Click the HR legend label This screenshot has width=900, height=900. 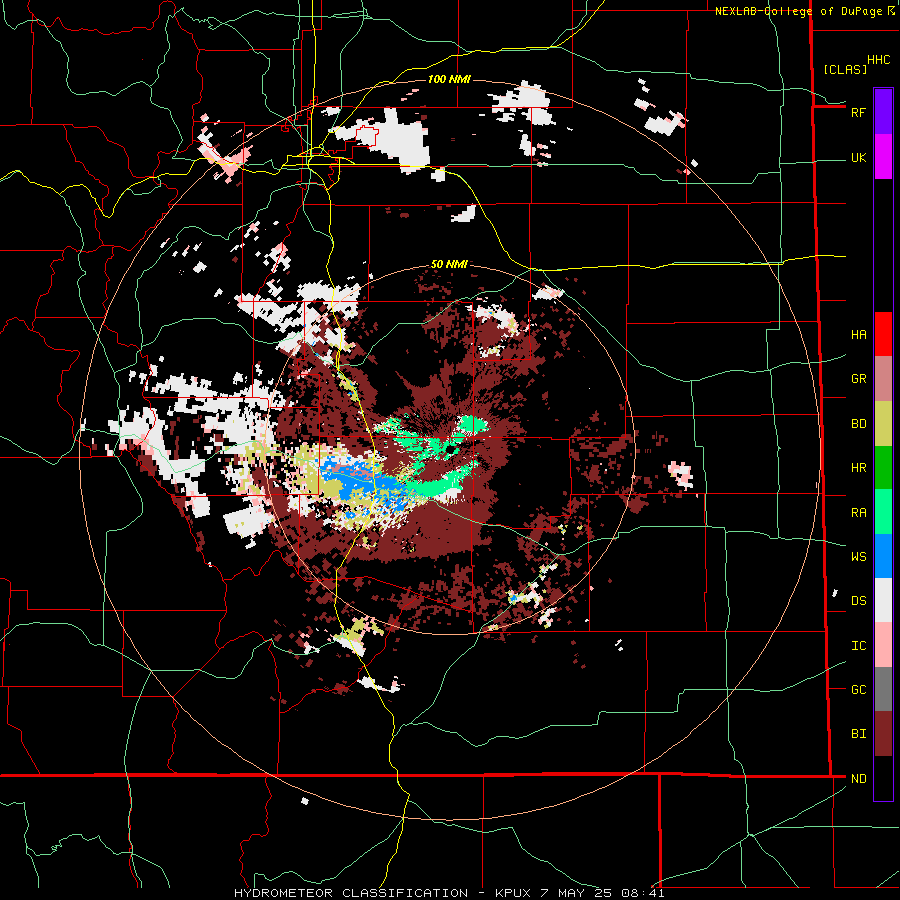tap(858, 468)
